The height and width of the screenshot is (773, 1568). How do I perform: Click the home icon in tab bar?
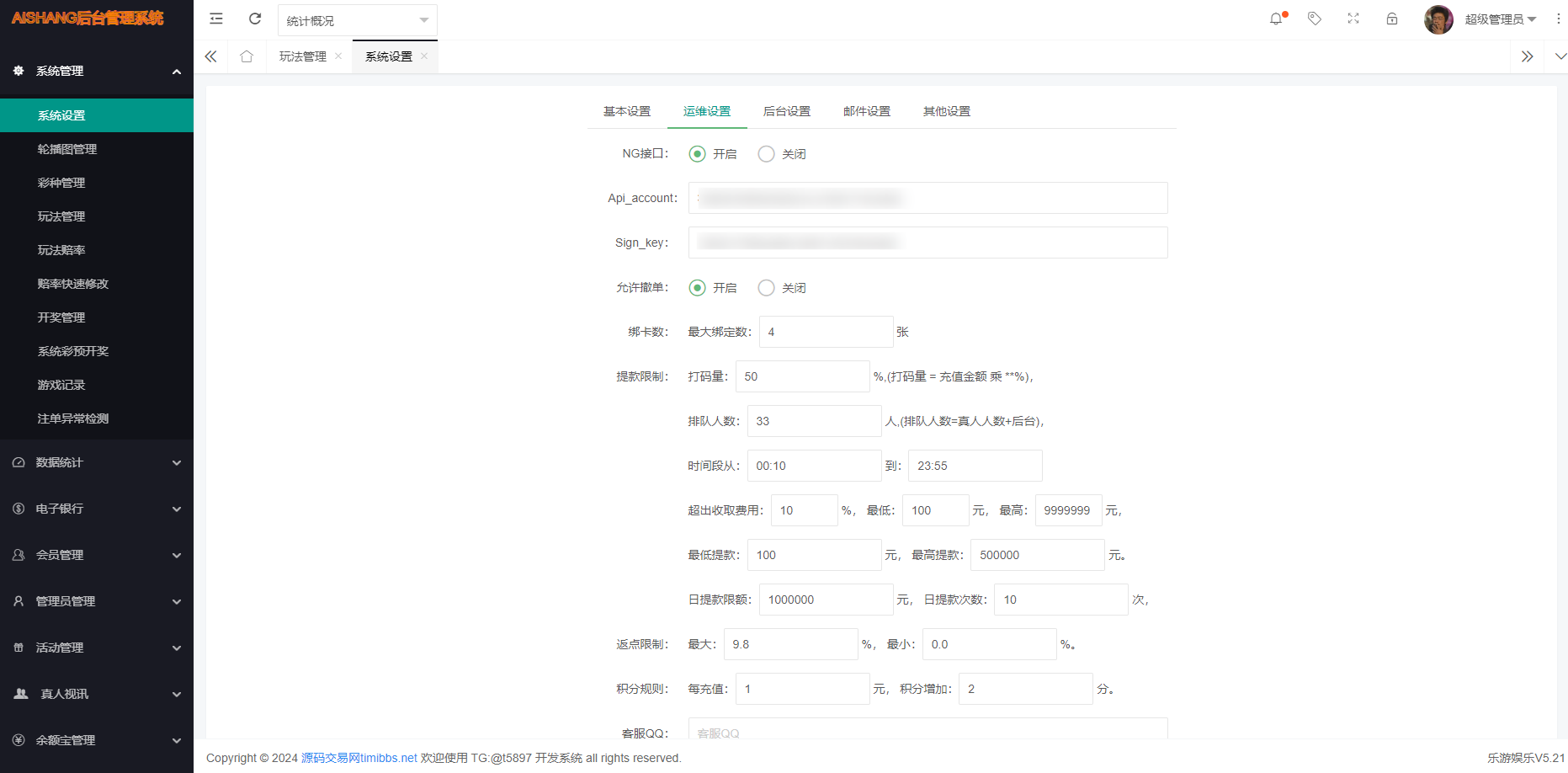pyautogui.click(x=247, y=56)
